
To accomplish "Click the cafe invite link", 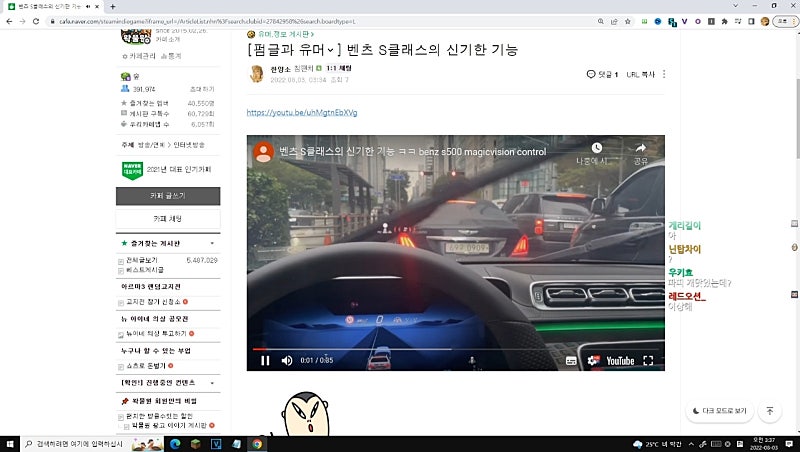I will [x=202, y=89].
